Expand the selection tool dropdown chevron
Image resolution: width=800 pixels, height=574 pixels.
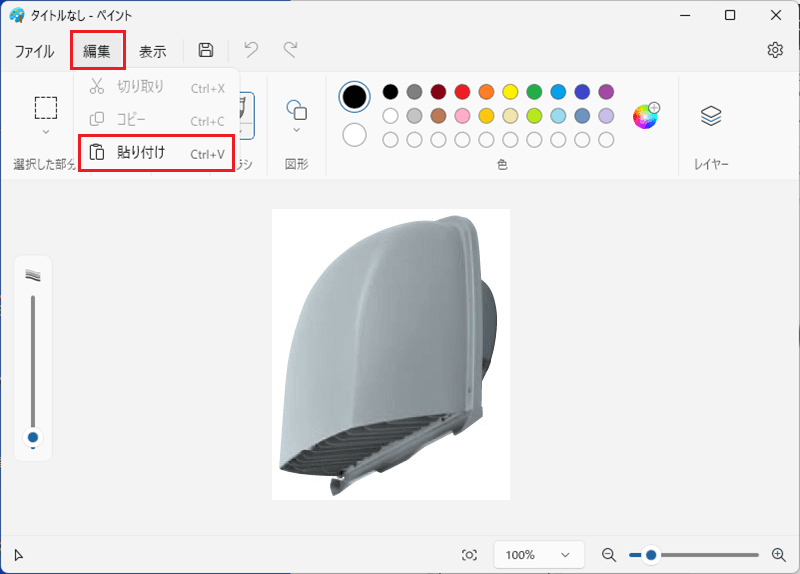(x=46, y=132)
